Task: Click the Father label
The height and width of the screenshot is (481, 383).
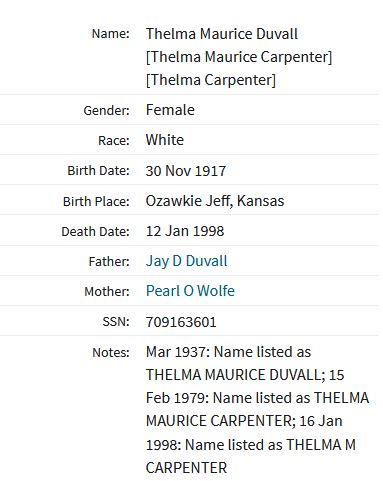Action: pos(109,262)
